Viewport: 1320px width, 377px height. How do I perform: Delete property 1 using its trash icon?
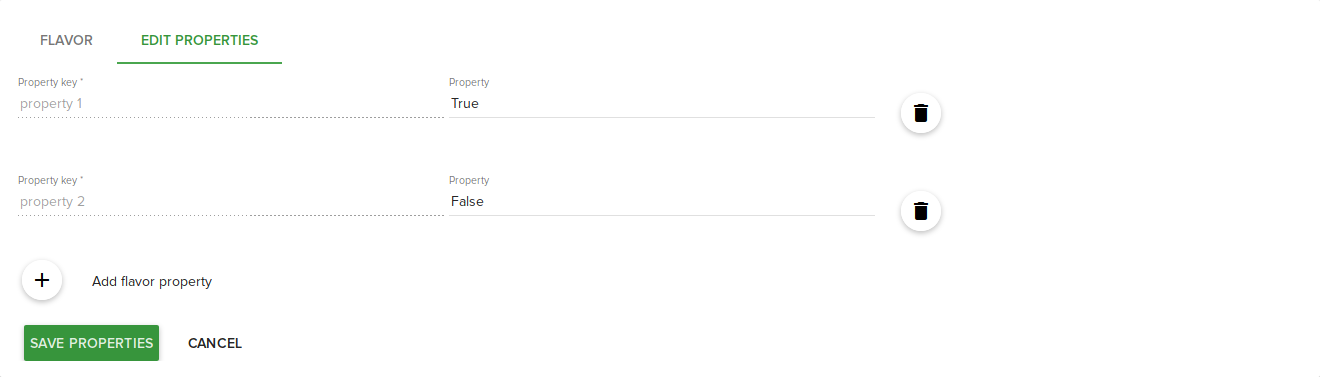click(x=921, y=113)
